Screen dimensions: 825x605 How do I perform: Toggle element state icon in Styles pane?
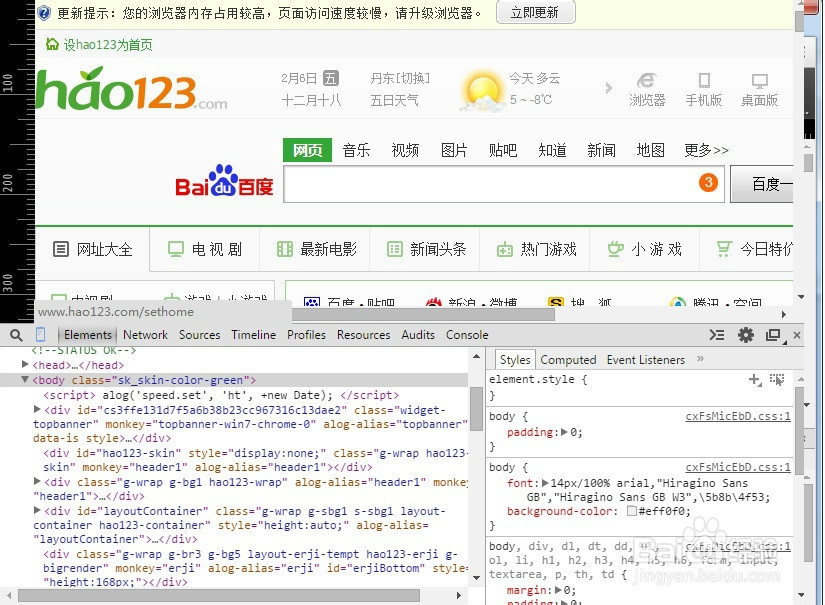coord(777,379)
